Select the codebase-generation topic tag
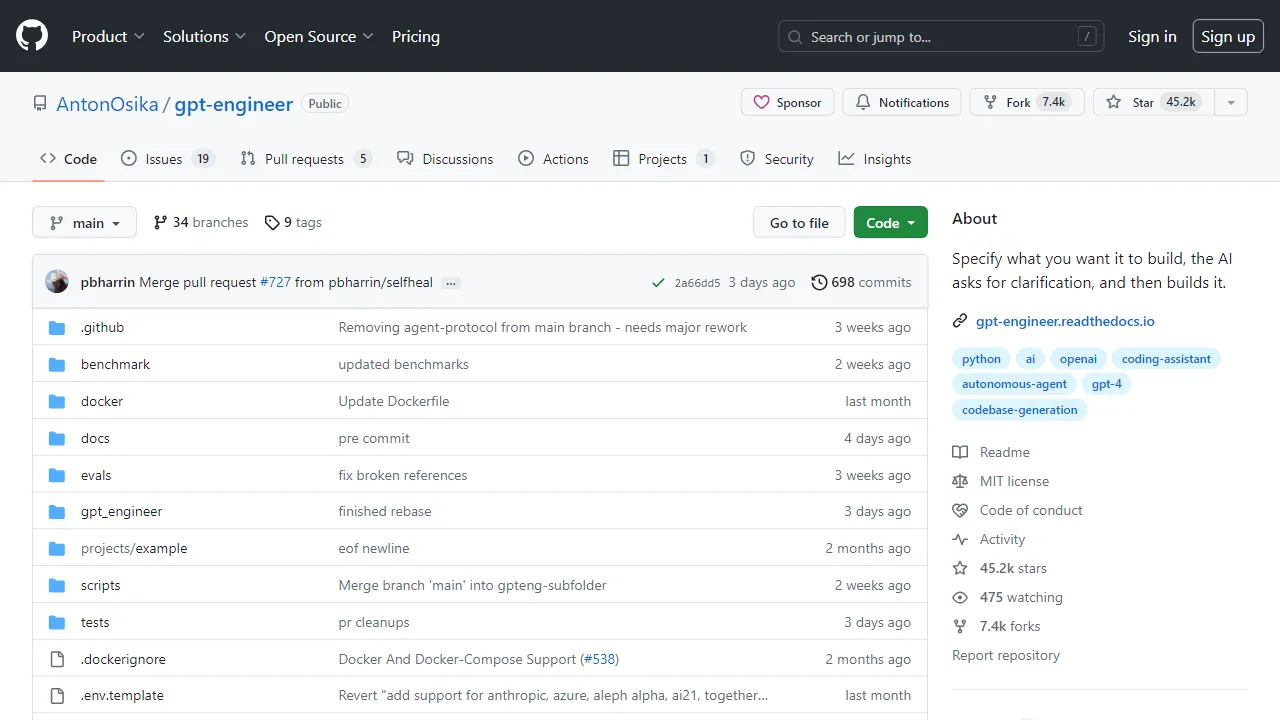 [x=1019, y=410]
